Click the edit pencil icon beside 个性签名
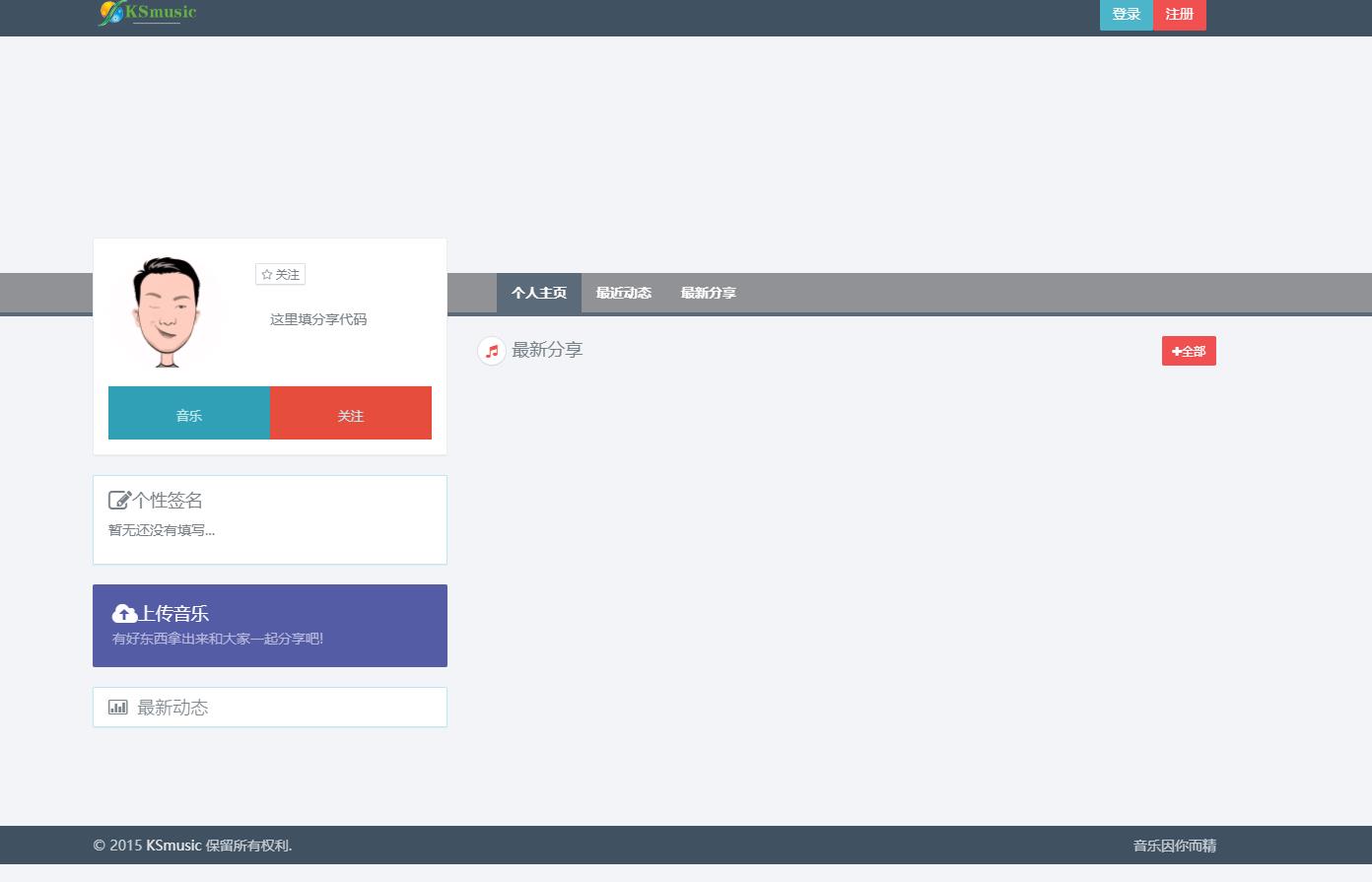This screenshot has height=882, width=1372. tap(119, 501)
